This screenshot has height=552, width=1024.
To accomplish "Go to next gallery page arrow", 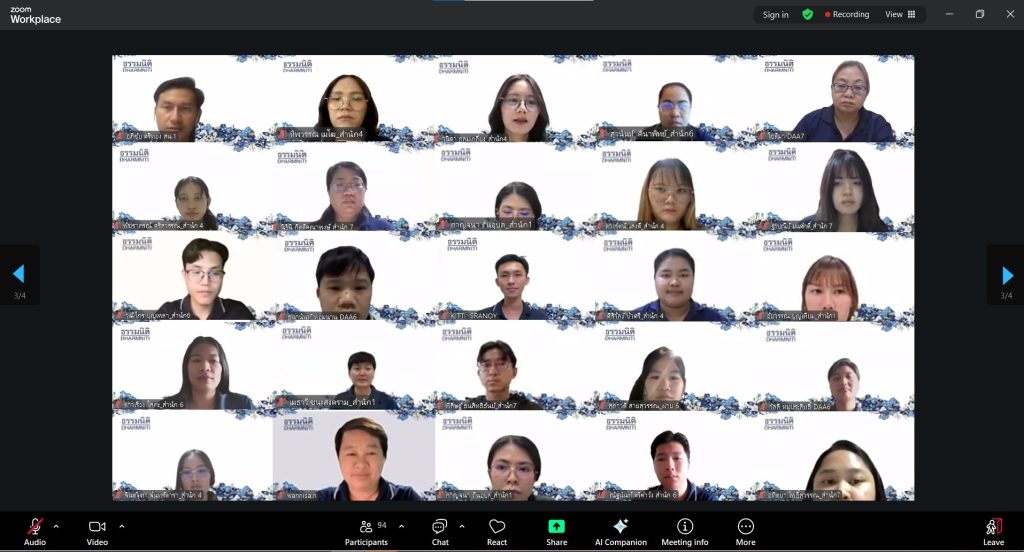I will coord(1007,275).
